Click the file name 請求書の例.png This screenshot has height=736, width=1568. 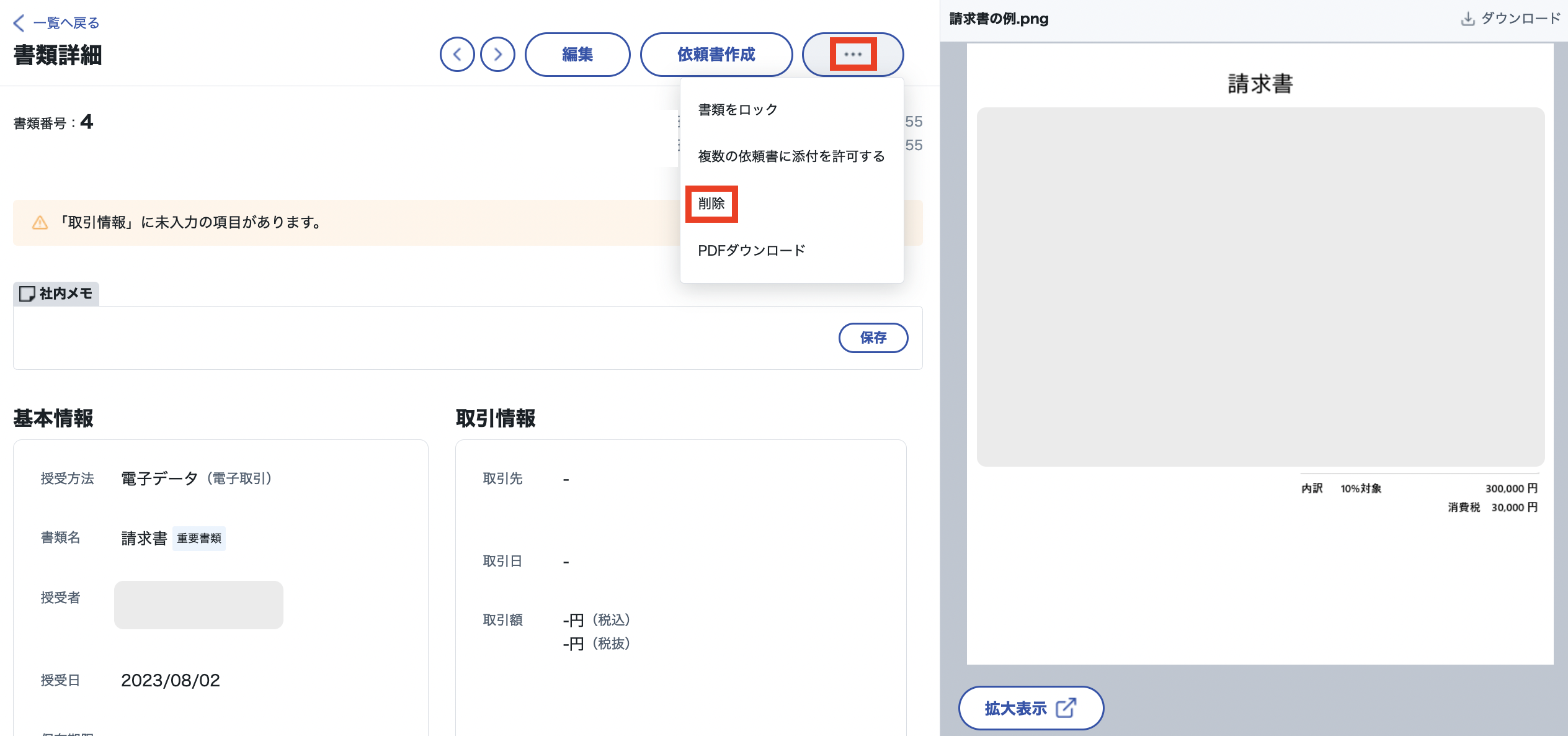coord(999,19)
